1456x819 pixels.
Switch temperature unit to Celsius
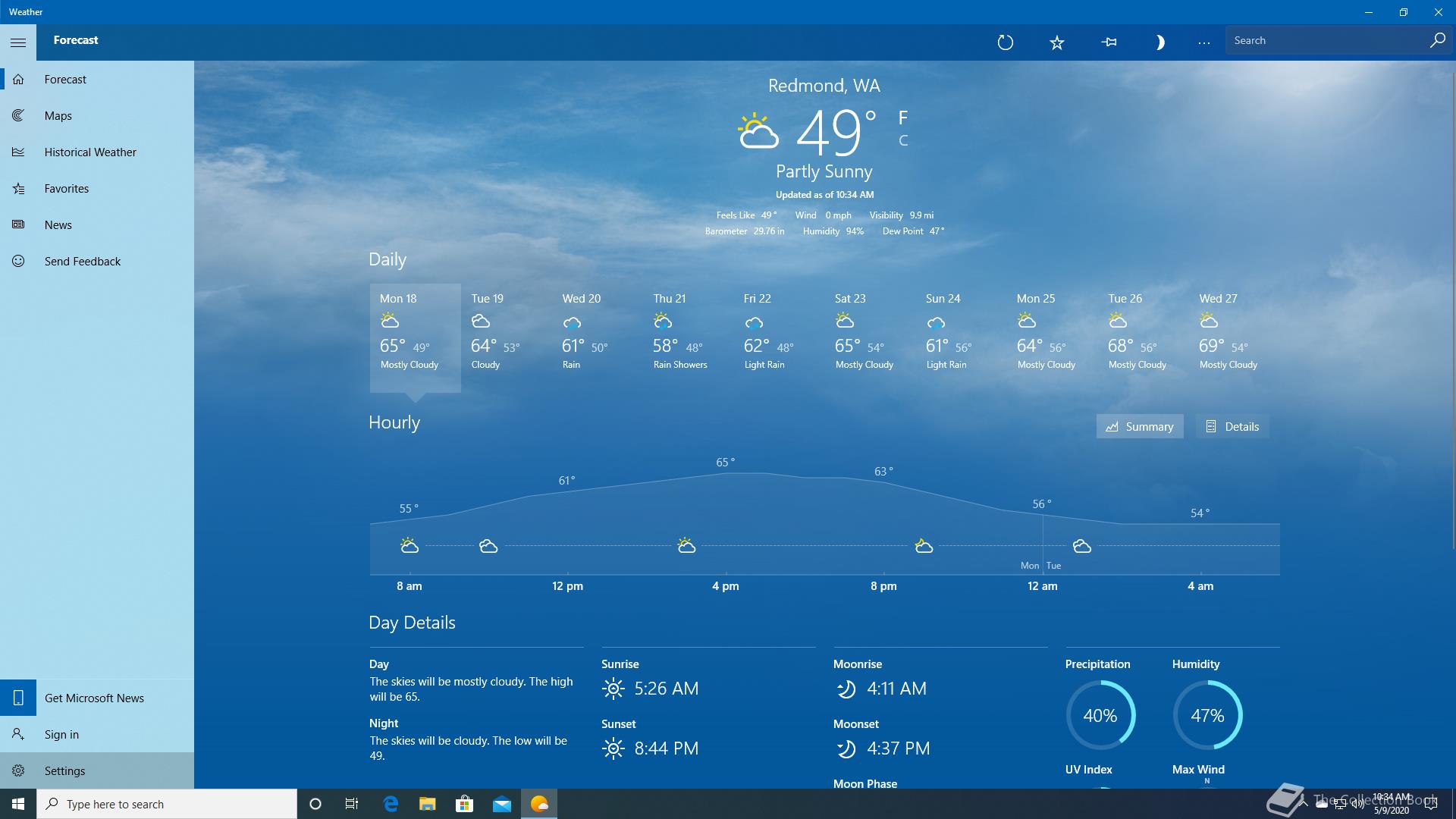(x=903, y=140)
